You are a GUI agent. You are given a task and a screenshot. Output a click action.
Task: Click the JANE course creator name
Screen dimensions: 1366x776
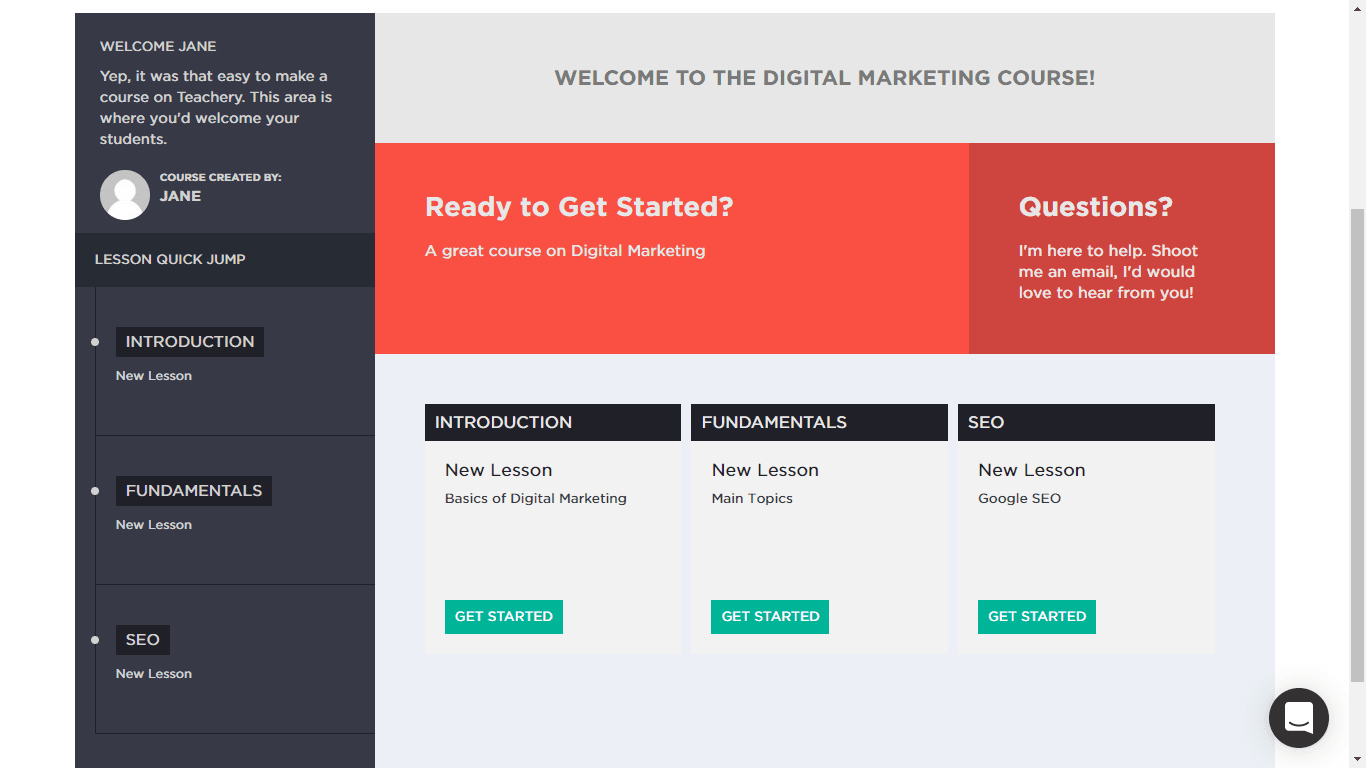pos(181,196)
